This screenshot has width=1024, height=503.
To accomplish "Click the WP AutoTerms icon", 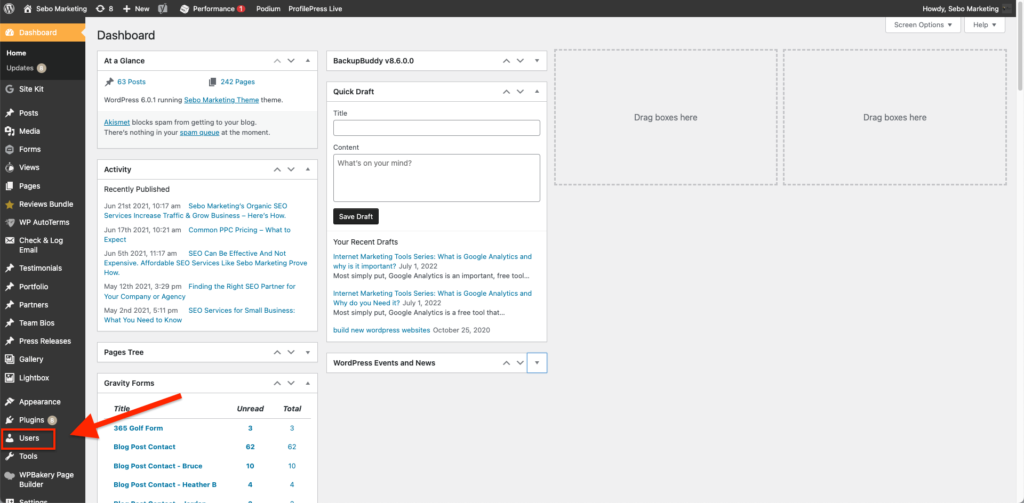I will (x=9, y=222).
